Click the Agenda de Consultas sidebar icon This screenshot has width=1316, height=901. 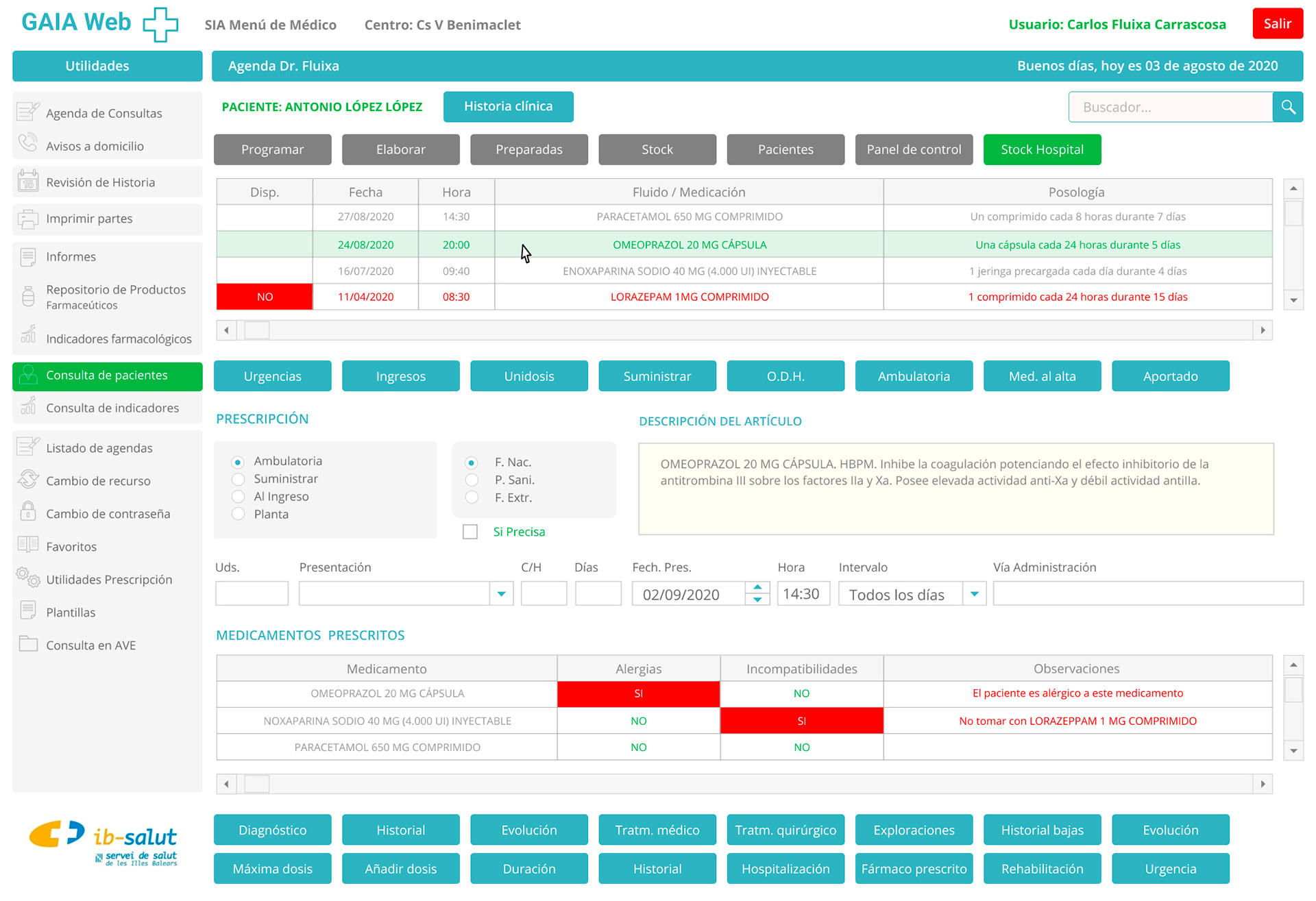pos(28,112)
